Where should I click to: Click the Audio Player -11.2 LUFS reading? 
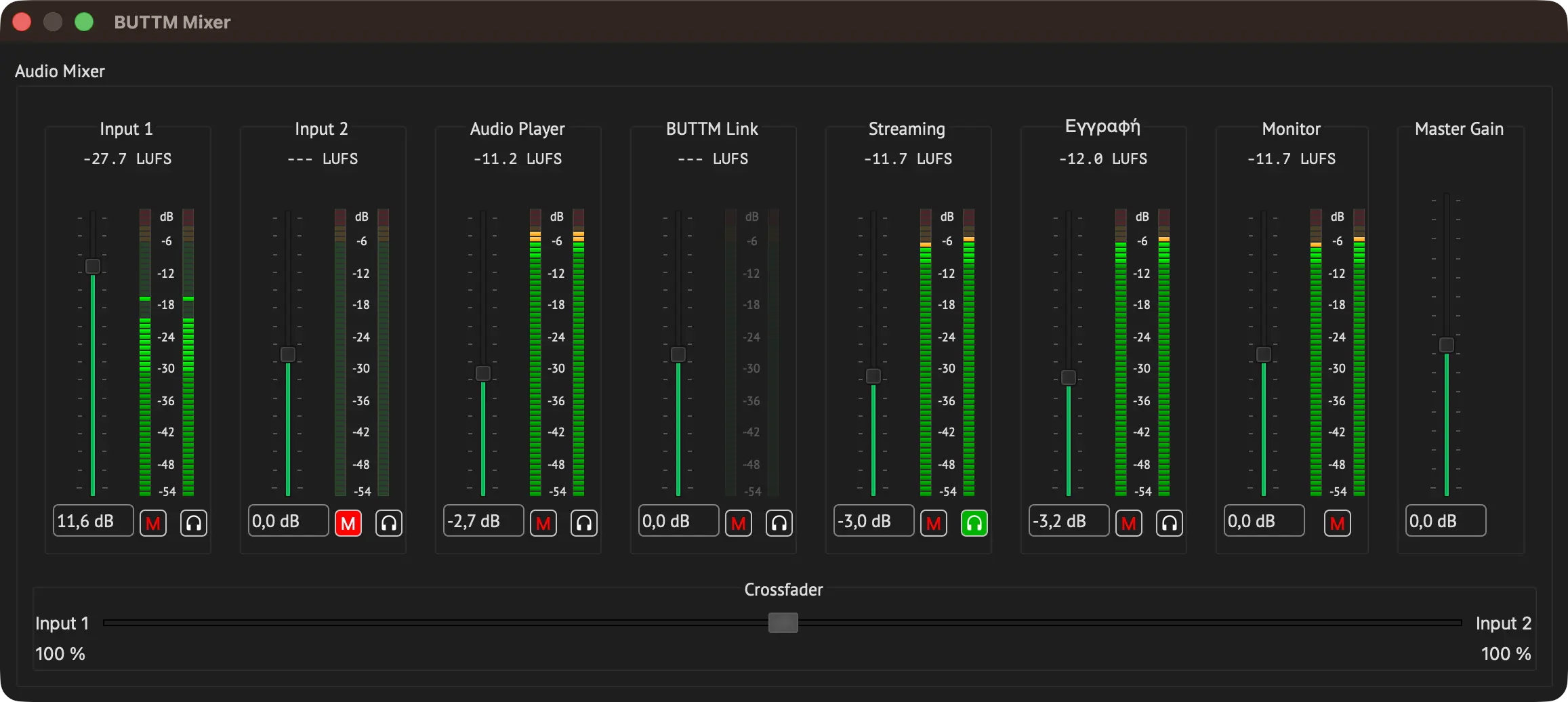point(518,159)
